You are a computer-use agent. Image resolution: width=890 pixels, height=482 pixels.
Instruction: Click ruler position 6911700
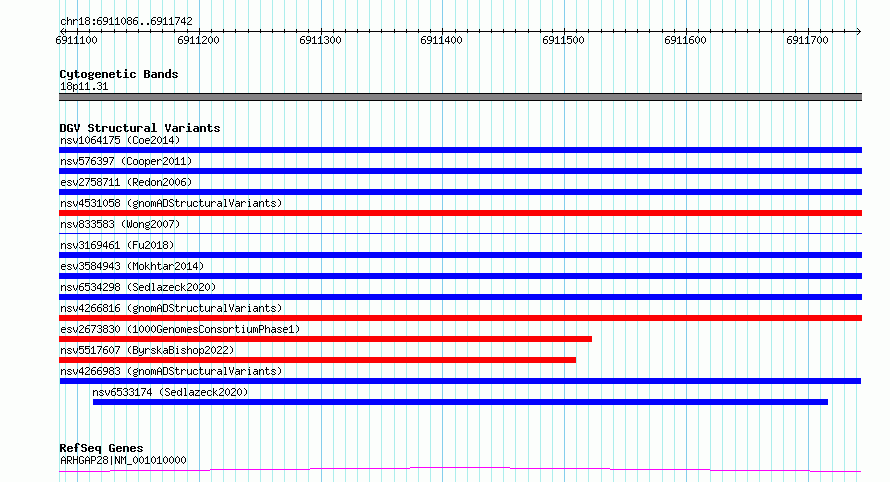click(807, 40)
